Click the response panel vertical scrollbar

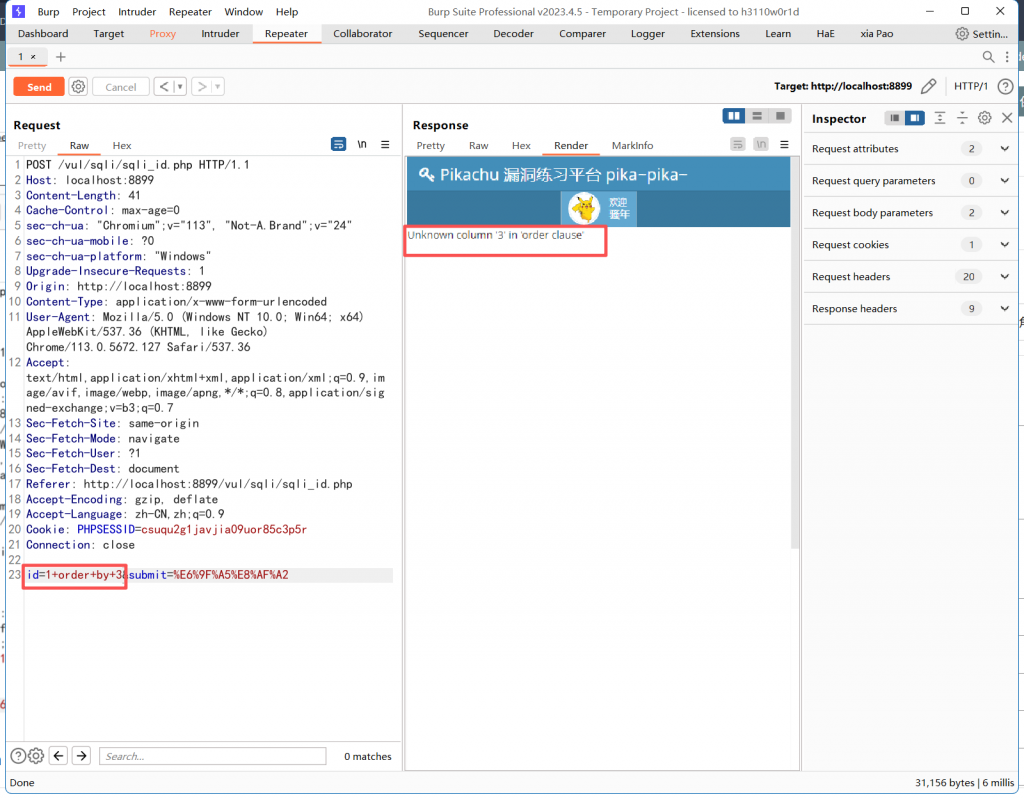click(x=796, y=350)
